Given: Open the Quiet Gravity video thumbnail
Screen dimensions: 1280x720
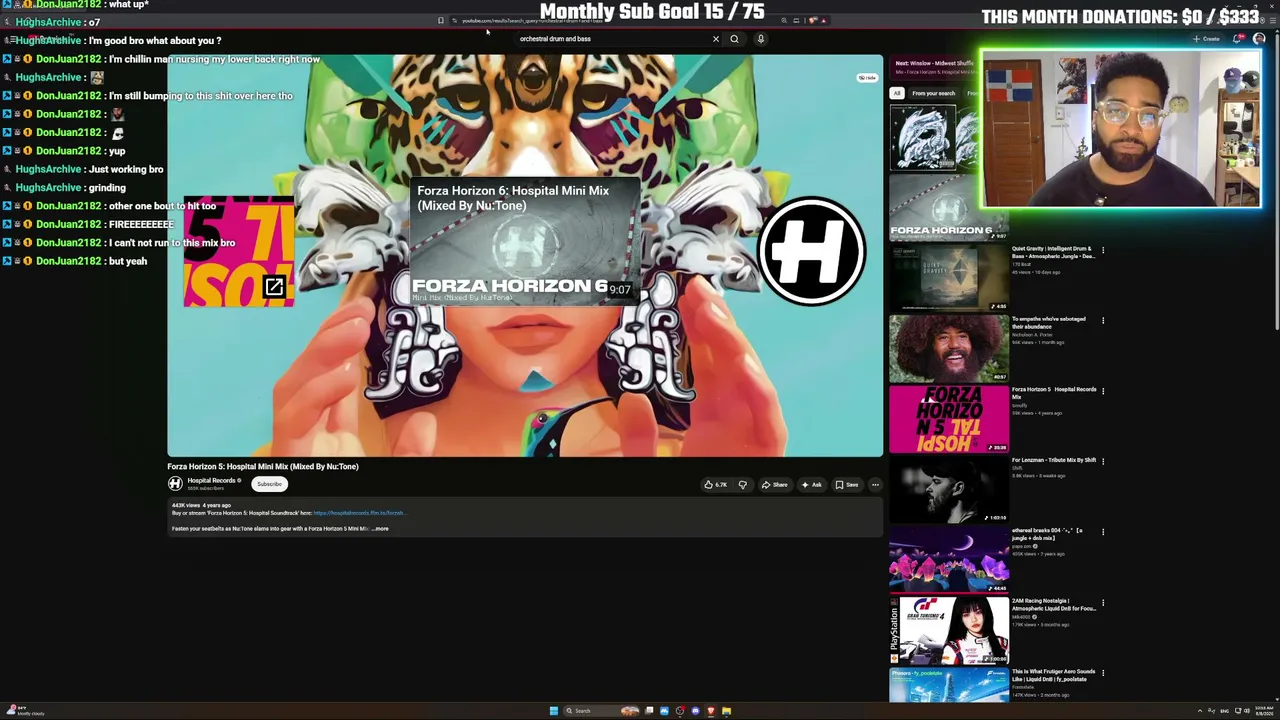Looking at the screenshot, I should pyautogui.click(x=949, y=278).
